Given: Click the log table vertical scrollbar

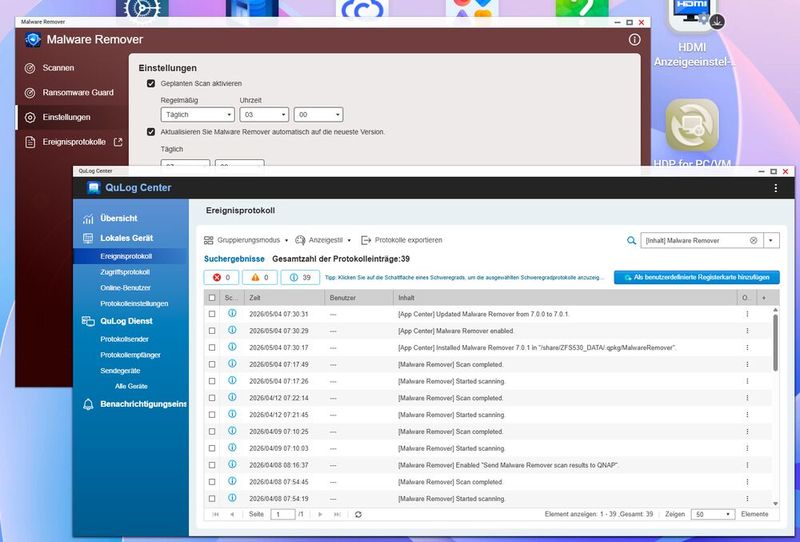Looking at the screenshot, I should click(776, 342).
